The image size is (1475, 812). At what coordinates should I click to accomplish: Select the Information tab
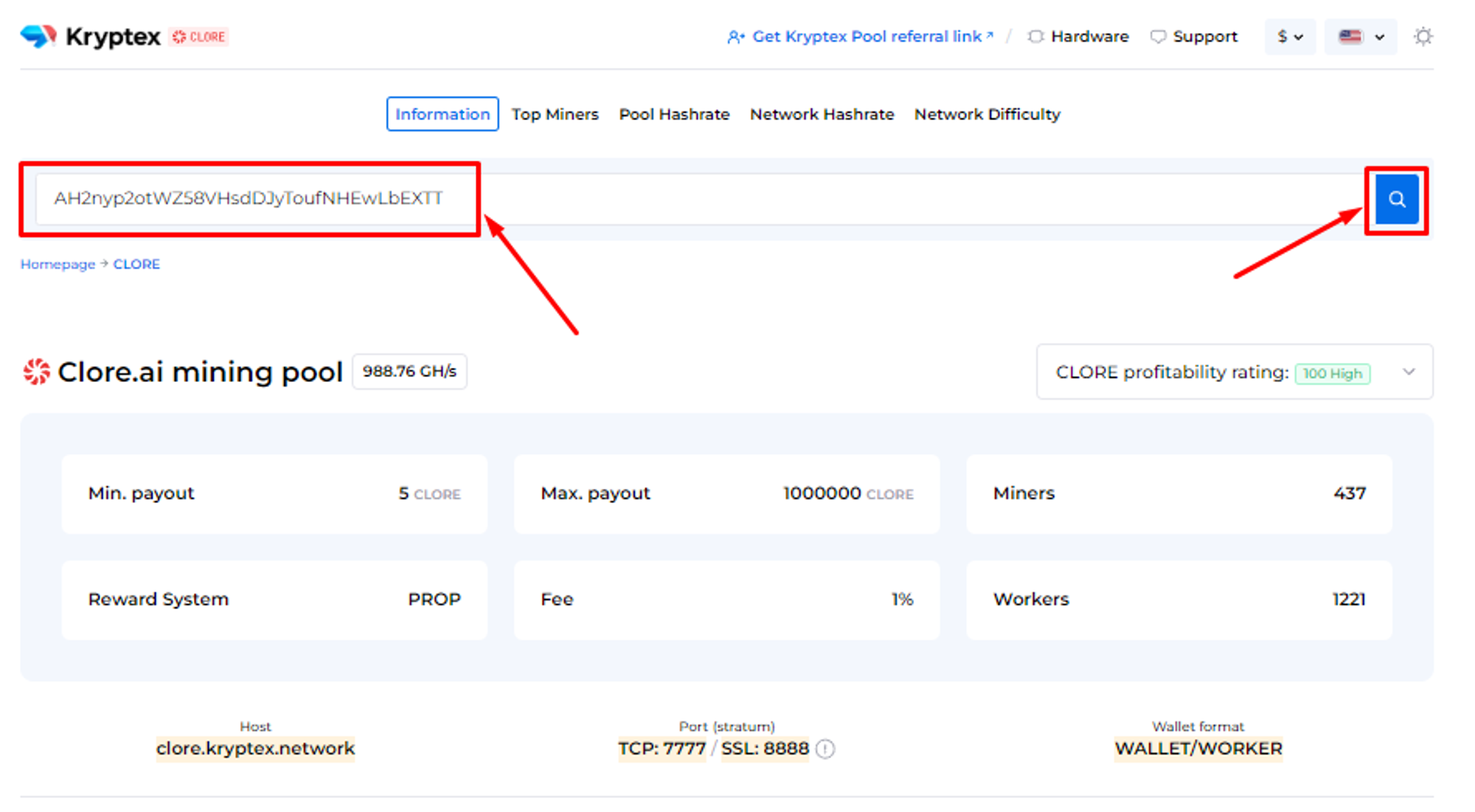click(441, 114)
